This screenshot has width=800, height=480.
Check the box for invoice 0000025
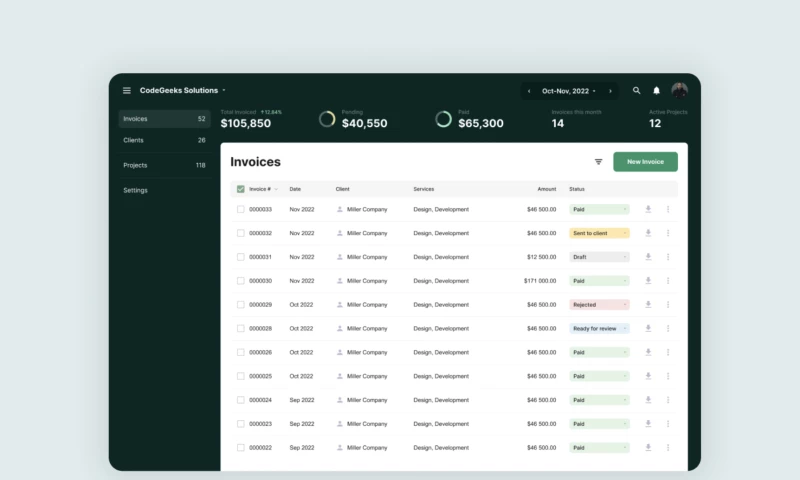[240, 376]
